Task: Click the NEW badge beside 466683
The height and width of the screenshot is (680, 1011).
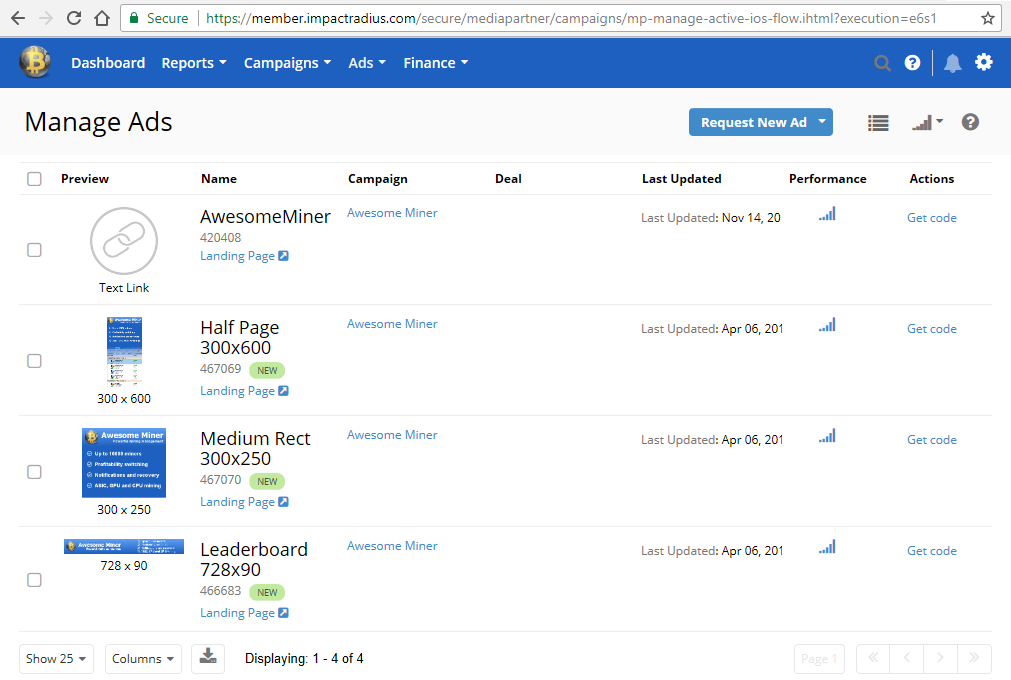Action: (x=267, y=592)
